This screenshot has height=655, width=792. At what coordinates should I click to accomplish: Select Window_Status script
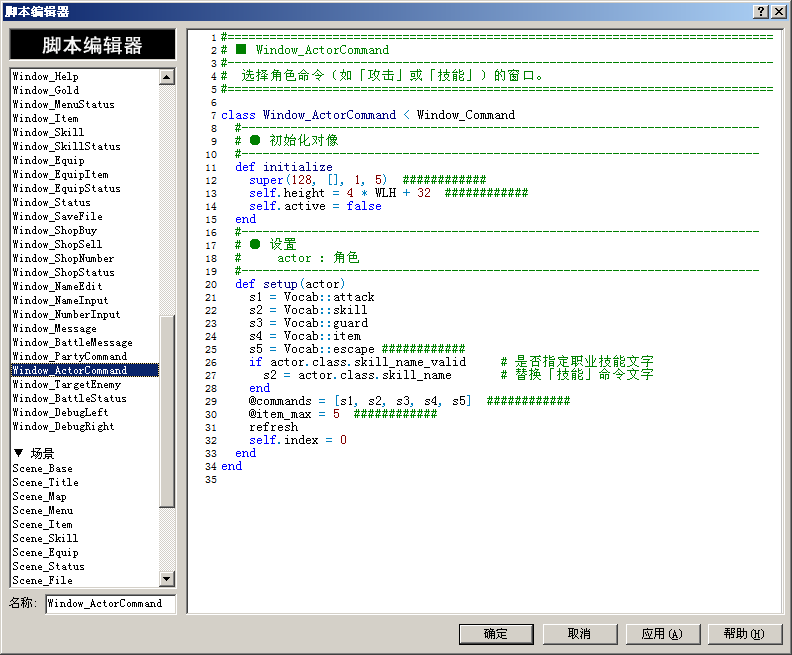(x=85, y=203)
